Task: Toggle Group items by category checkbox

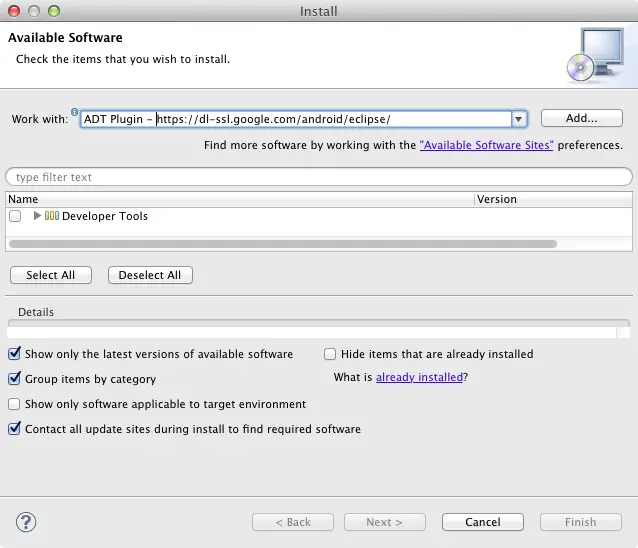Action: click(14, 379)
